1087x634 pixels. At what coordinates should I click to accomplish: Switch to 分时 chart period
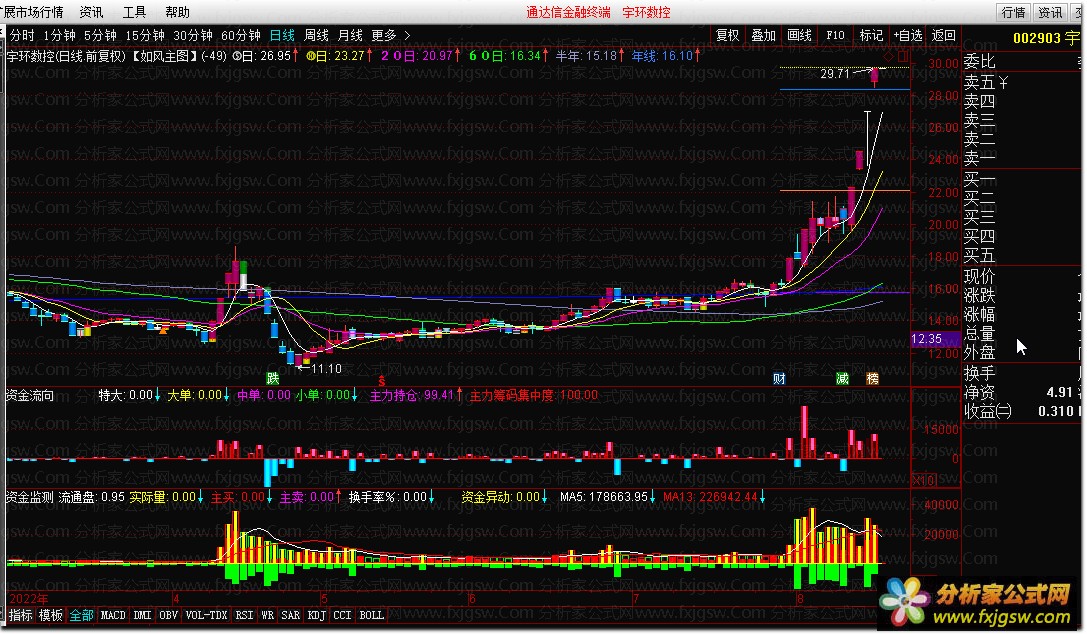coord(22,35)
